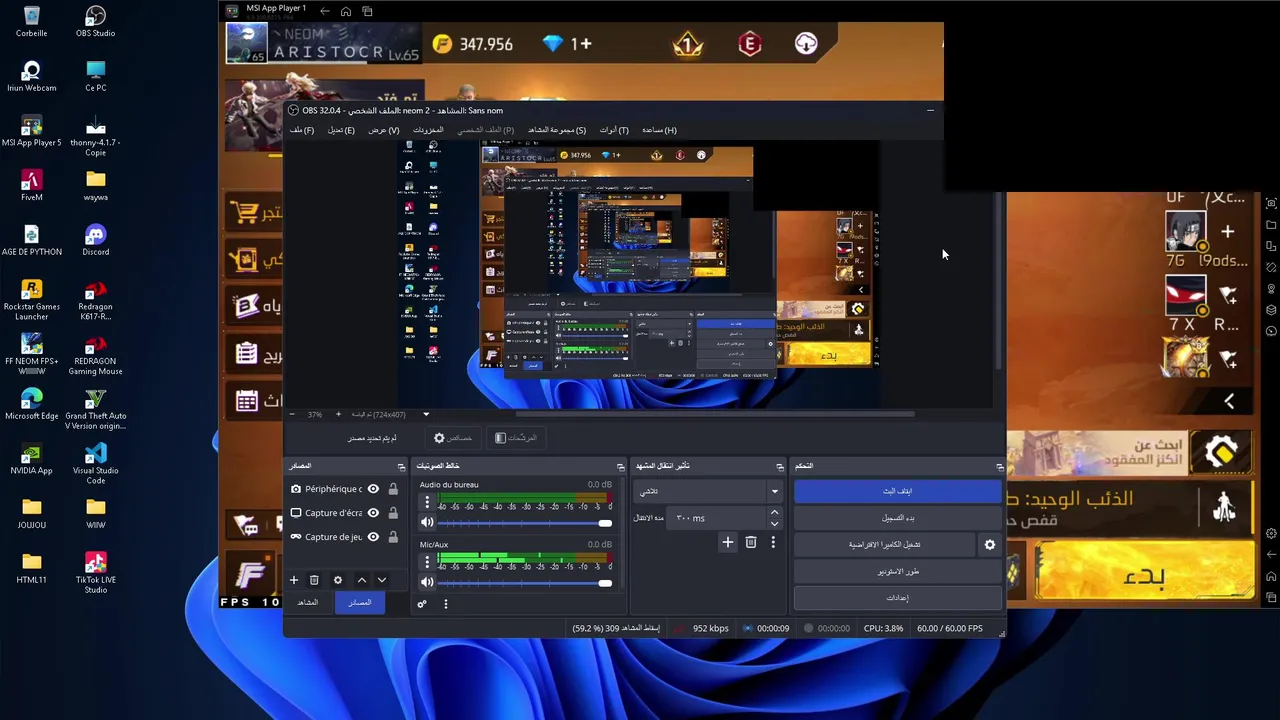Lock the Périphérique source

point(393,489)
